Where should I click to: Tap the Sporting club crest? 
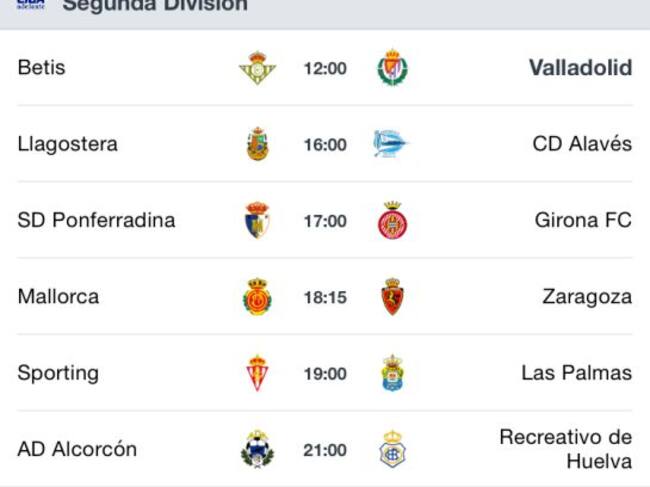[257, 373]
